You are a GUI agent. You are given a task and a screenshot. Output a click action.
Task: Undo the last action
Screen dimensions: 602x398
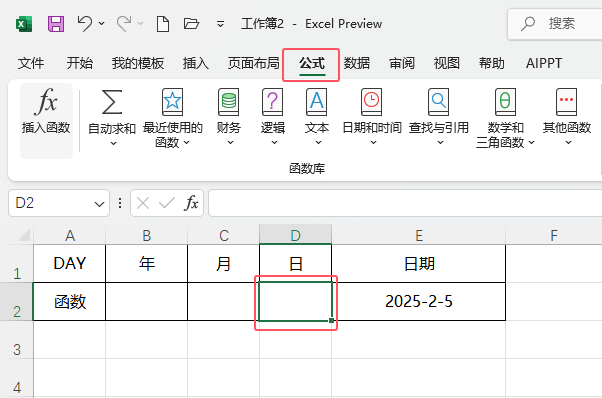pos(84,23)
